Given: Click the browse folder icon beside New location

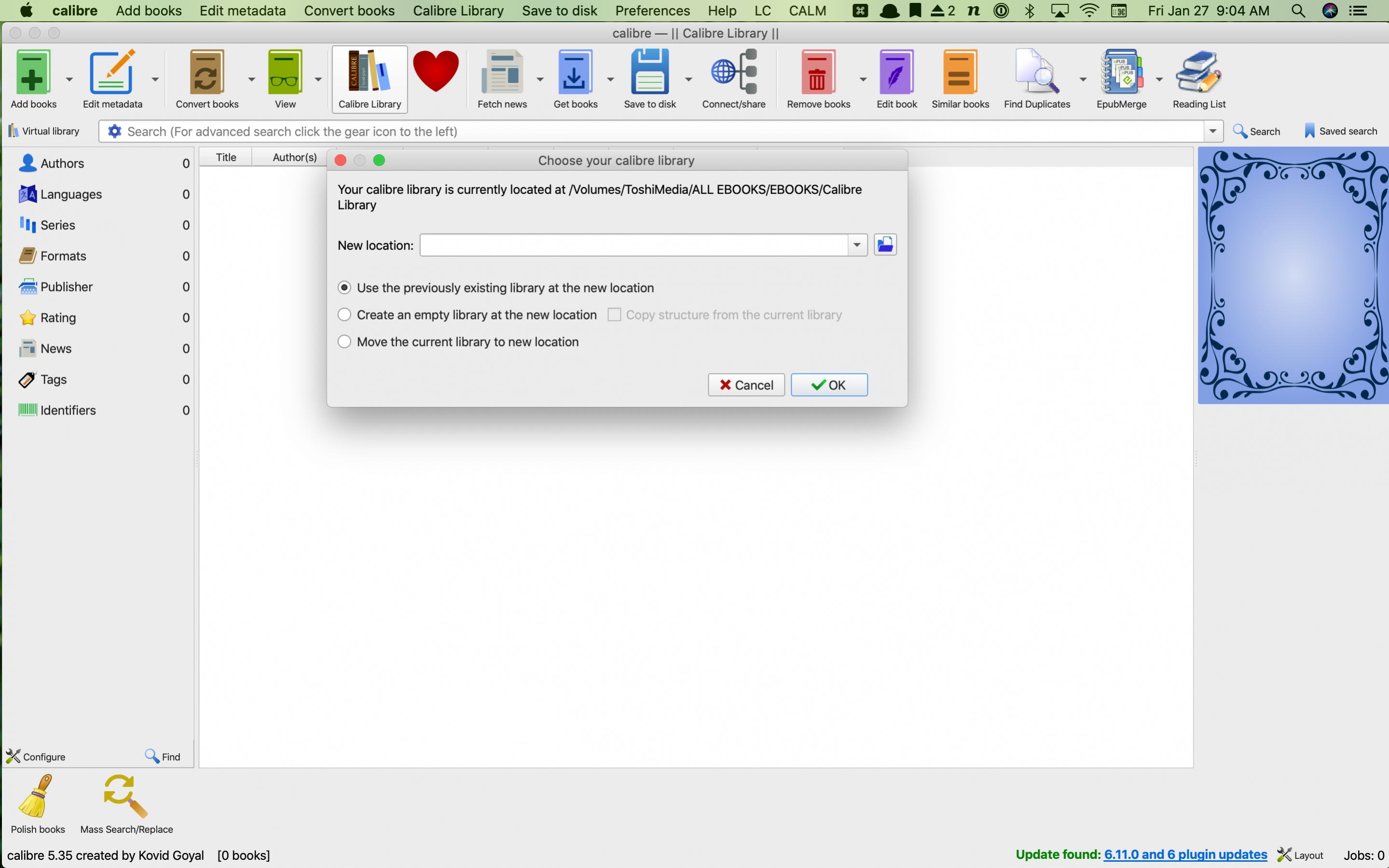Looking at the screenshot, I should point(884,245).
